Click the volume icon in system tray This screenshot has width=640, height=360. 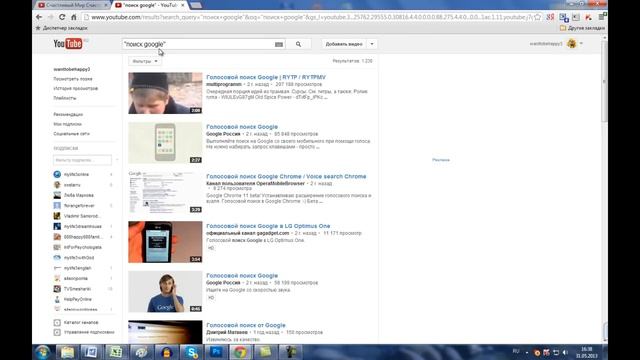[x=565, y=352]
